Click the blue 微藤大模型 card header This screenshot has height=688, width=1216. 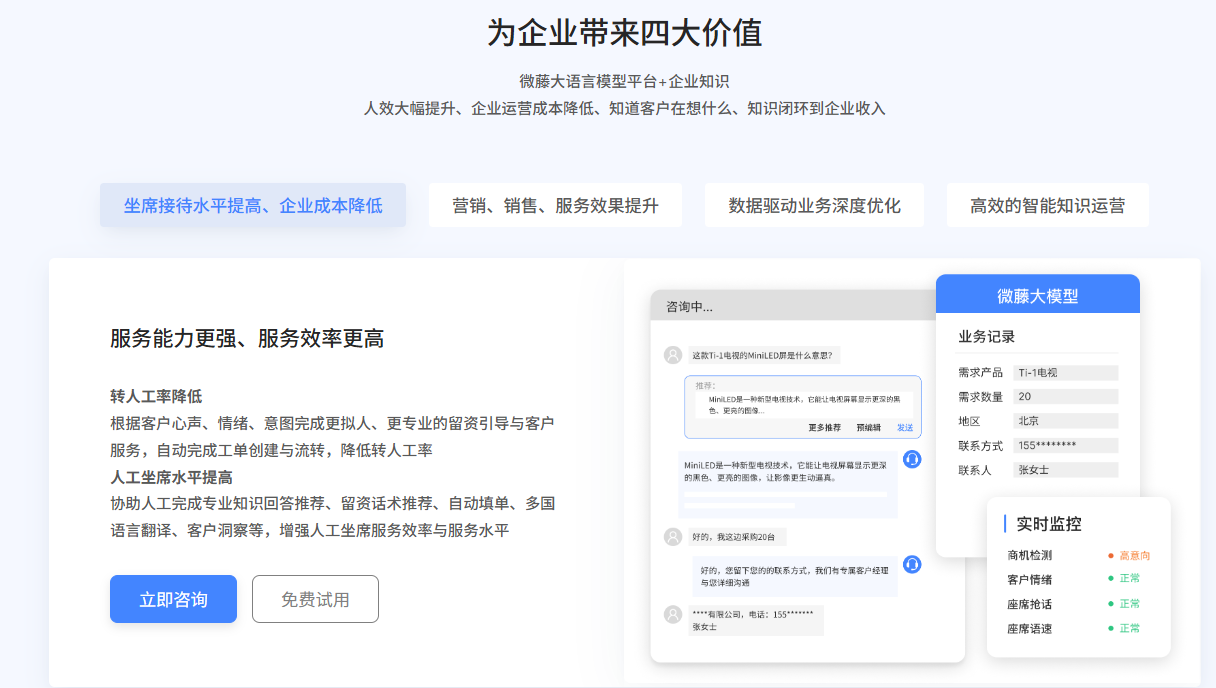tap(1037, 295)
